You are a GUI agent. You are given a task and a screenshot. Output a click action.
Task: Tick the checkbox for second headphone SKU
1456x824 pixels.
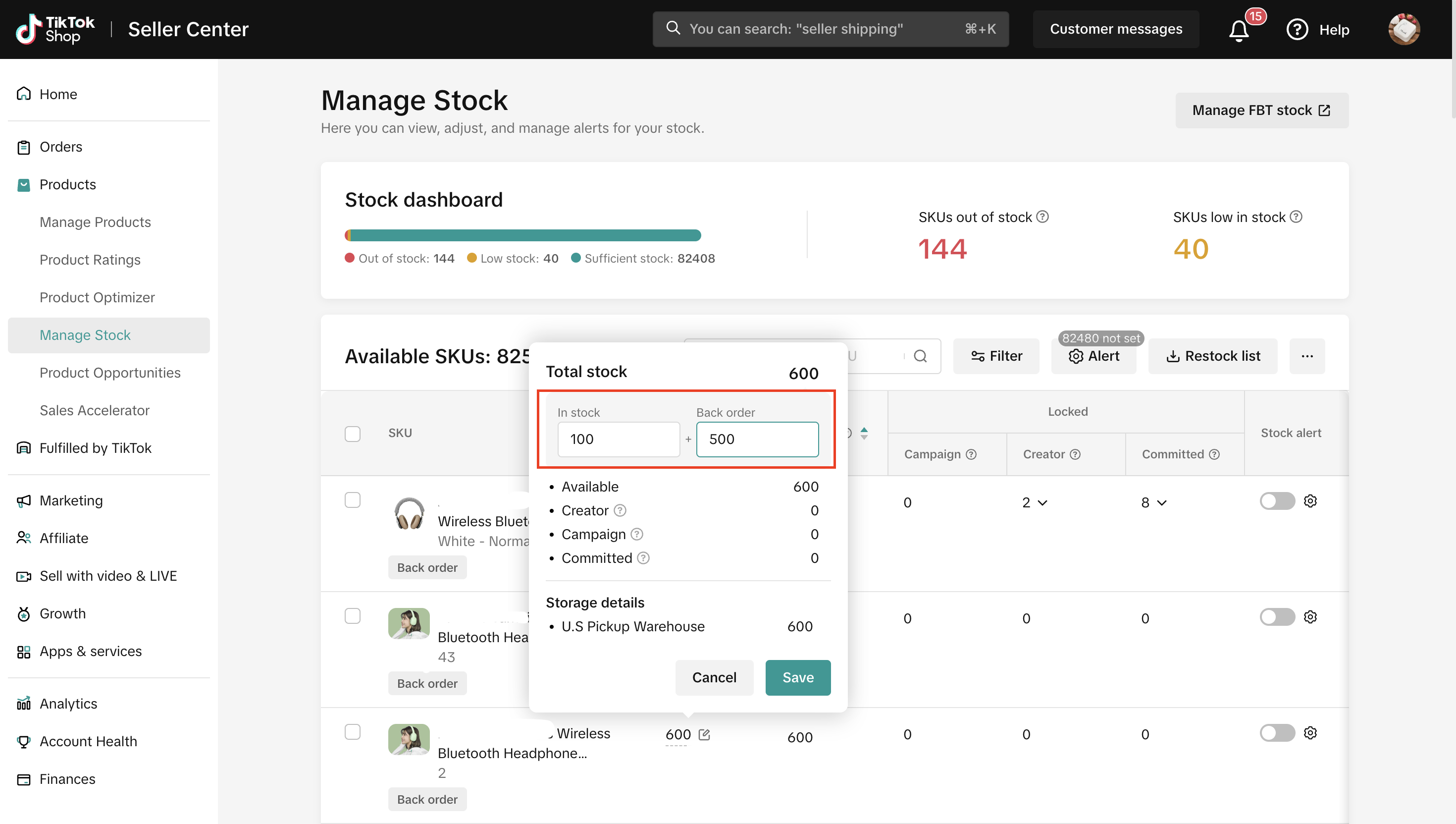(353, 616)
